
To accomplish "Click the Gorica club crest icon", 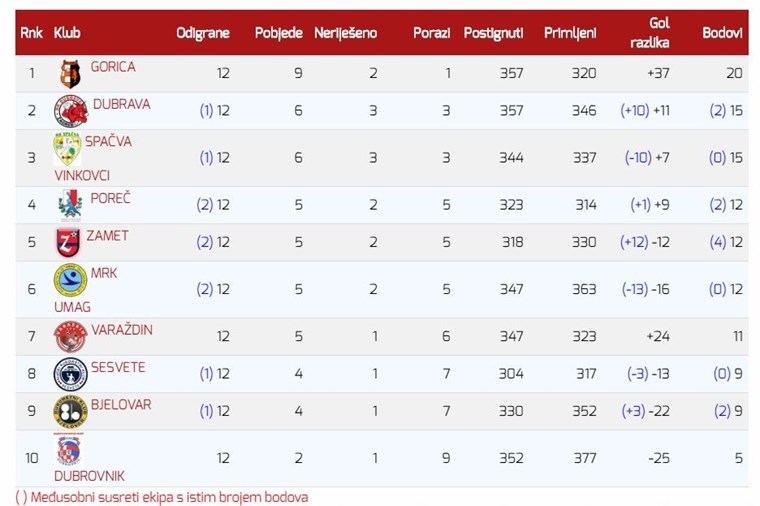I will (x=70, y=74).
